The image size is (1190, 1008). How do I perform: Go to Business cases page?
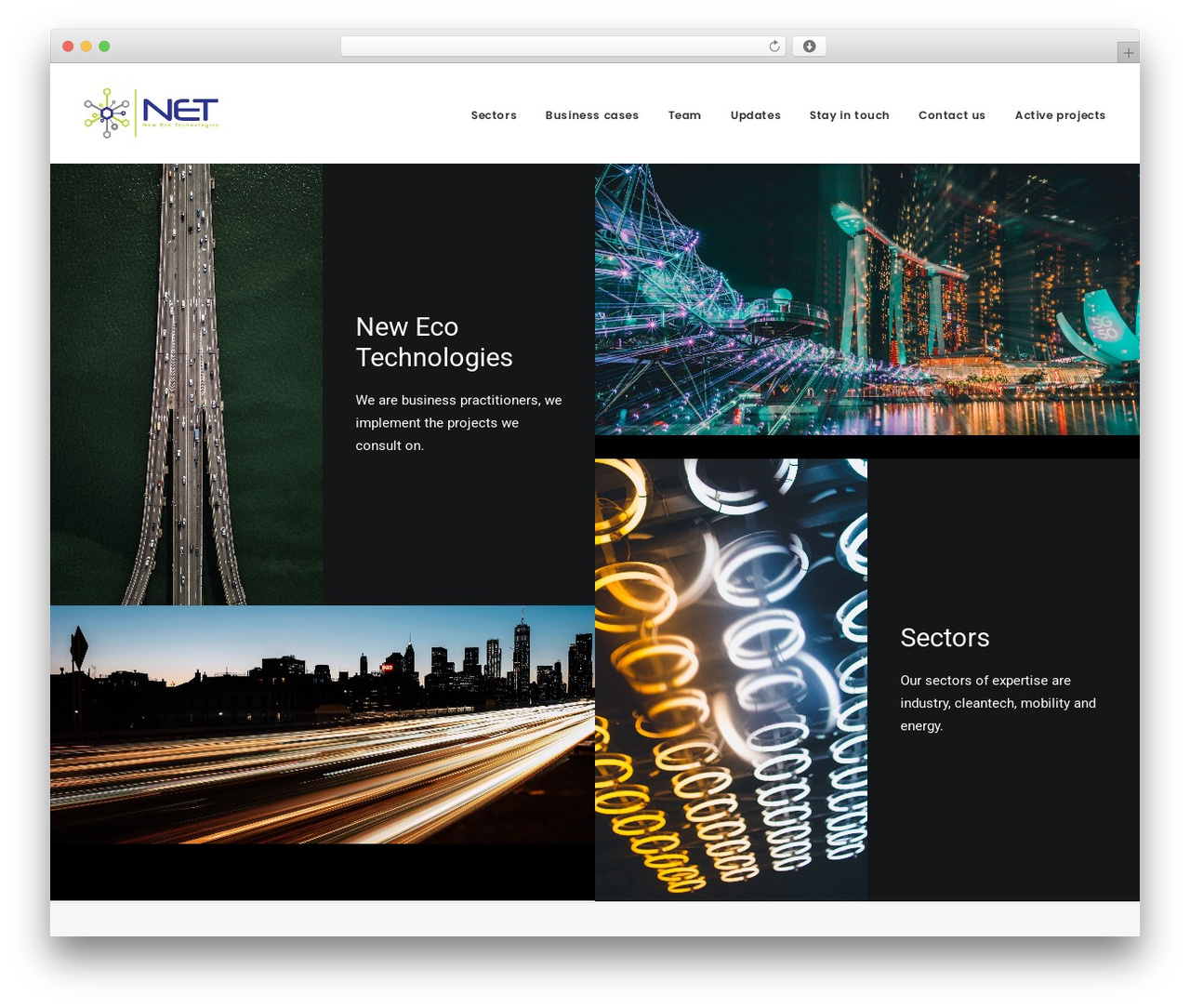pos(592,115)
